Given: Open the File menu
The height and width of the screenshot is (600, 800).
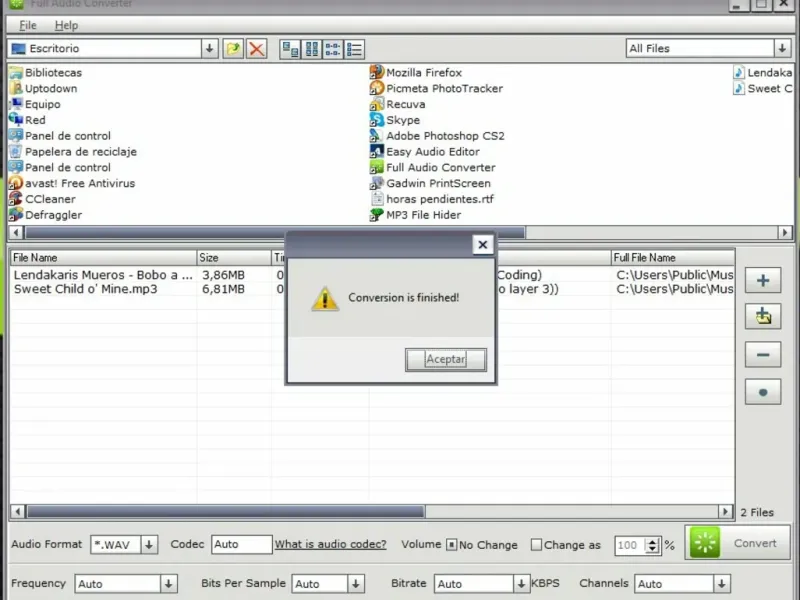Looking at the screenshot, I should click(x=28, y=25).
